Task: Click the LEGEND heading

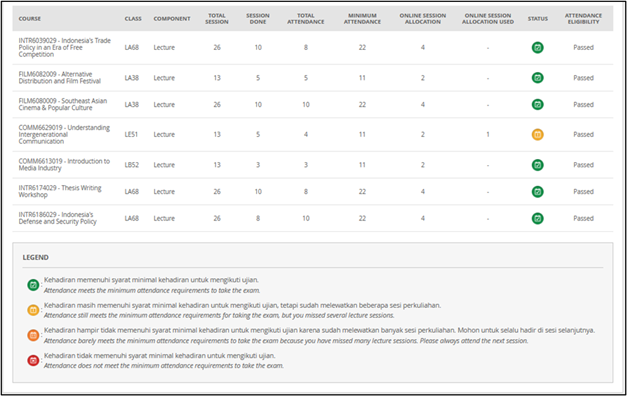Action: click(x=36, y=258)
